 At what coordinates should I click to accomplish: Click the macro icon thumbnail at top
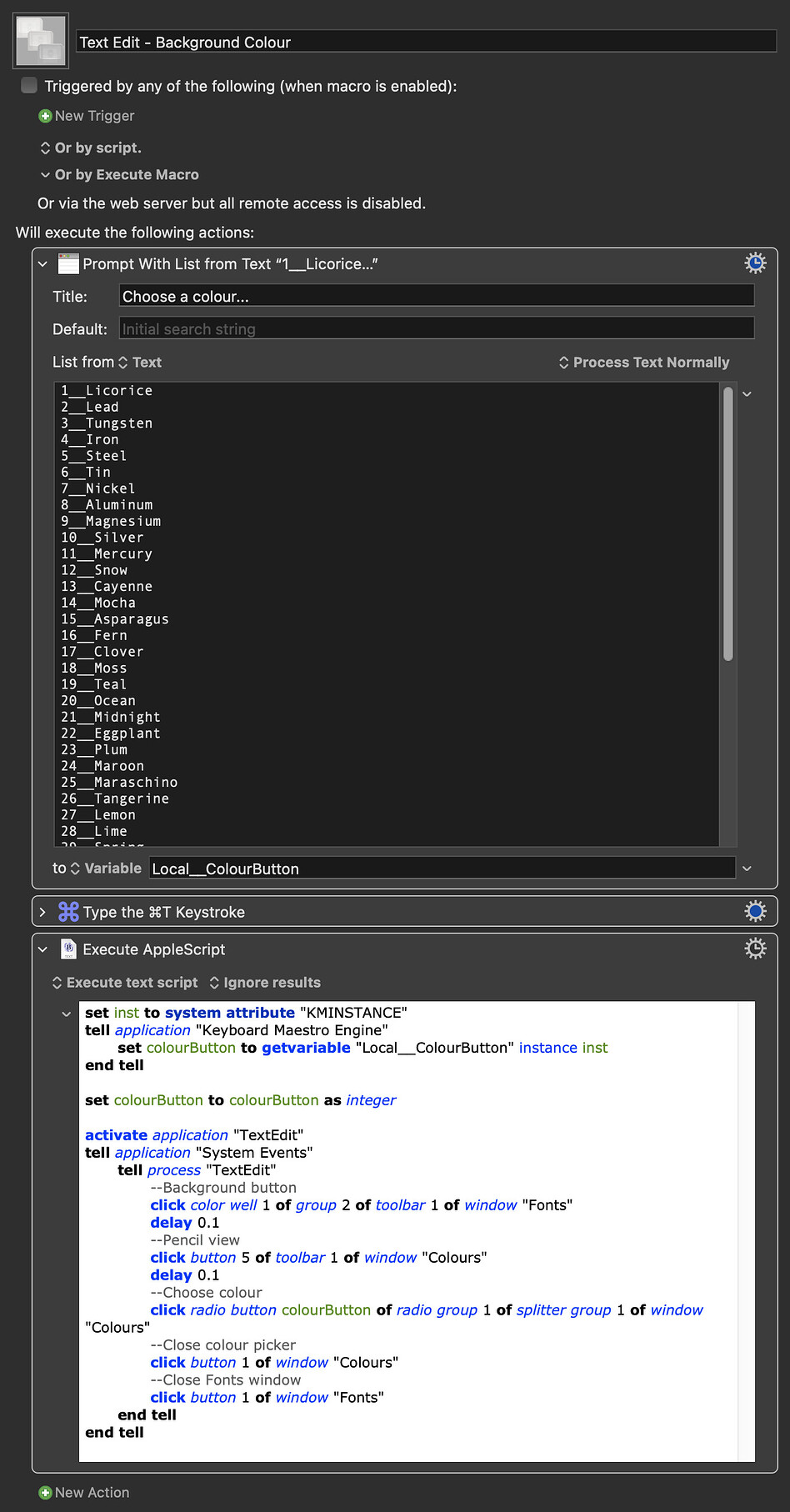pos(40,41)
